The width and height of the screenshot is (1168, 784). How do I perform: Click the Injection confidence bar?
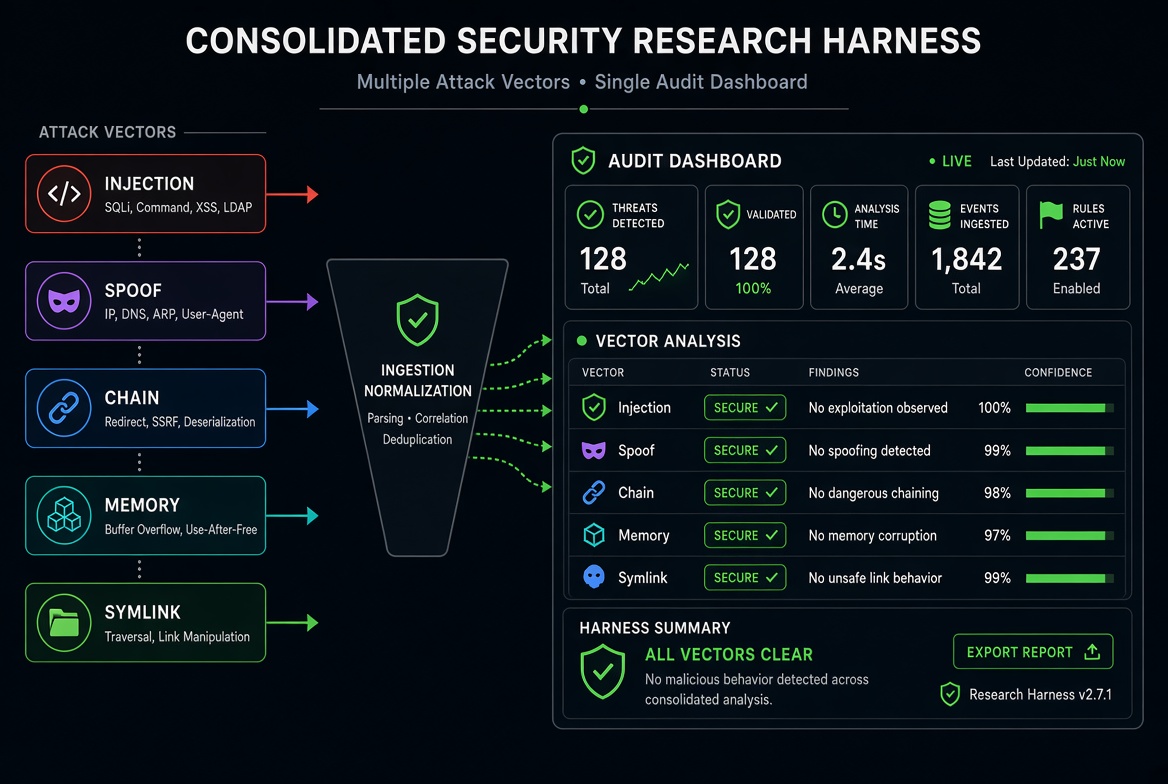(x=1070, y=408)
